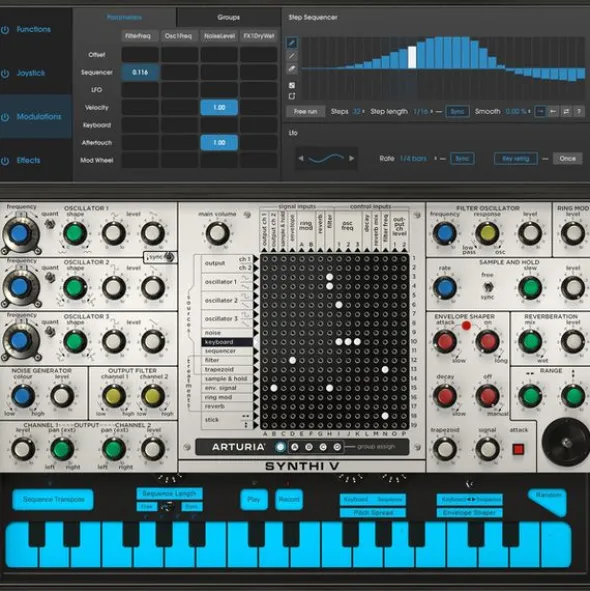This screenshot has width=590, height=591.
Task: Select the keyboard row in matrix sources
Action: tap(227, 342)
